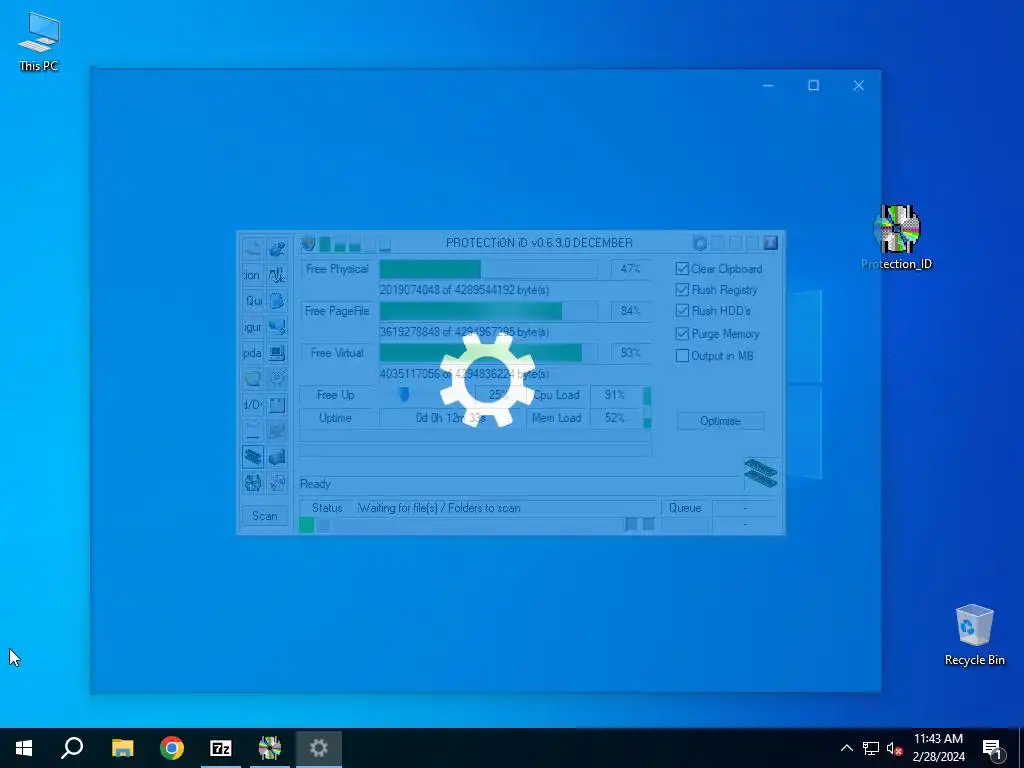Tick Clear Clipboard checkbox in Protection ID

682,268
